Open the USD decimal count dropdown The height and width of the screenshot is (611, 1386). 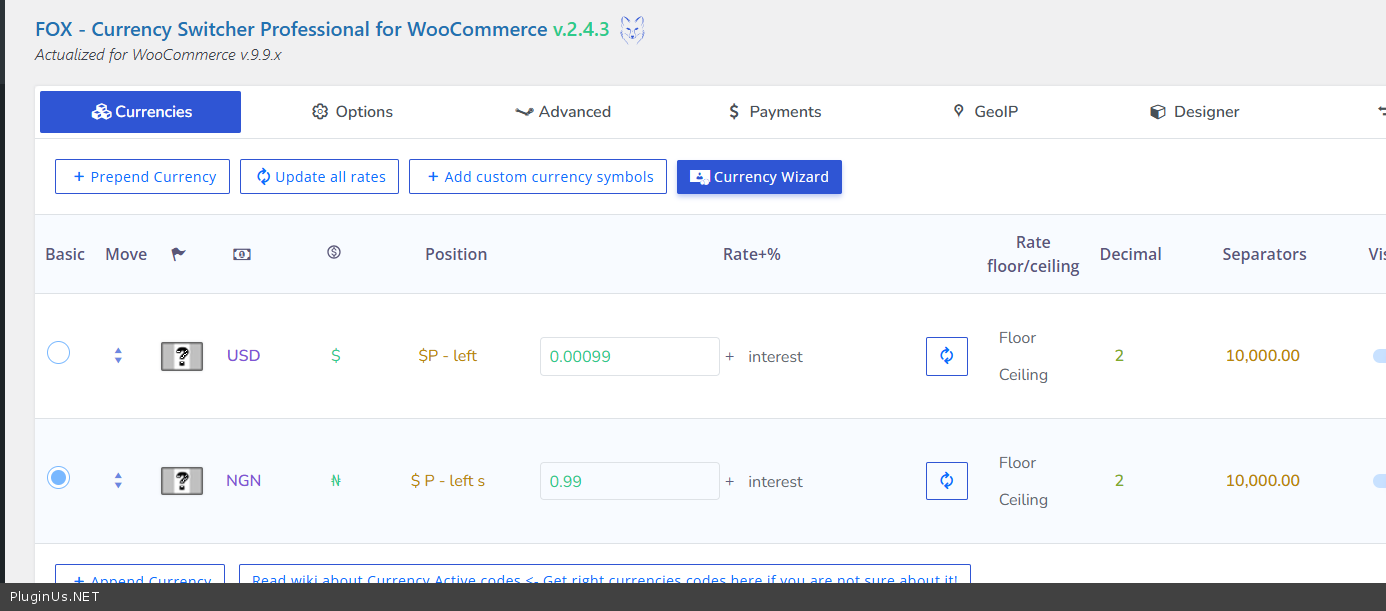pyautogui.click(x=1119, y=356)
